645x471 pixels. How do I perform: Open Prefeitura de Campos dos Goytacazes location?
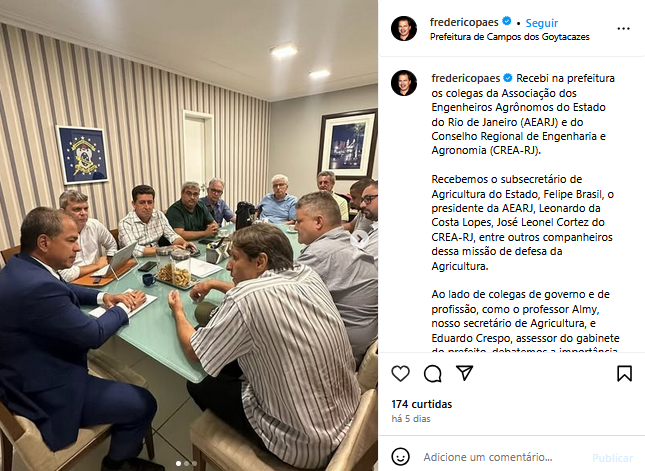coord(510,37)
